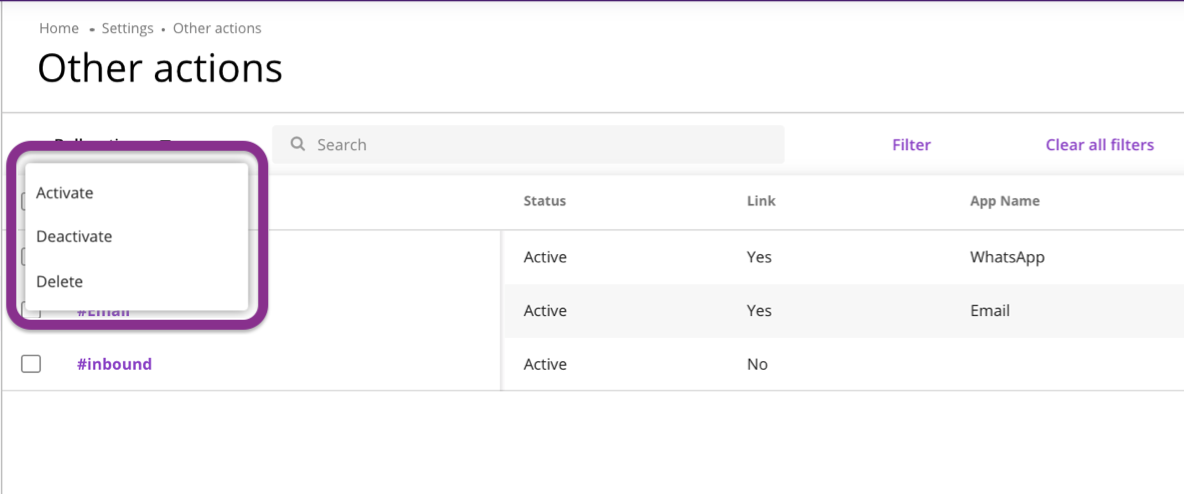1184x494 pixels.
Task: Go to Home in the breadcrumb
Action: 59,28
